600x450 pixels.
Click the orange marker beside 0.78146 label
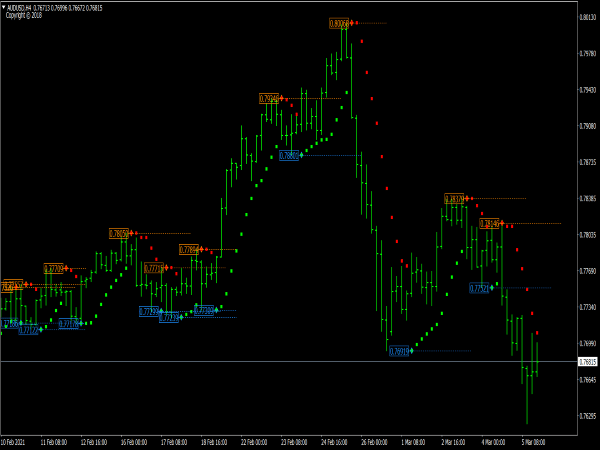tap(502, 223)
